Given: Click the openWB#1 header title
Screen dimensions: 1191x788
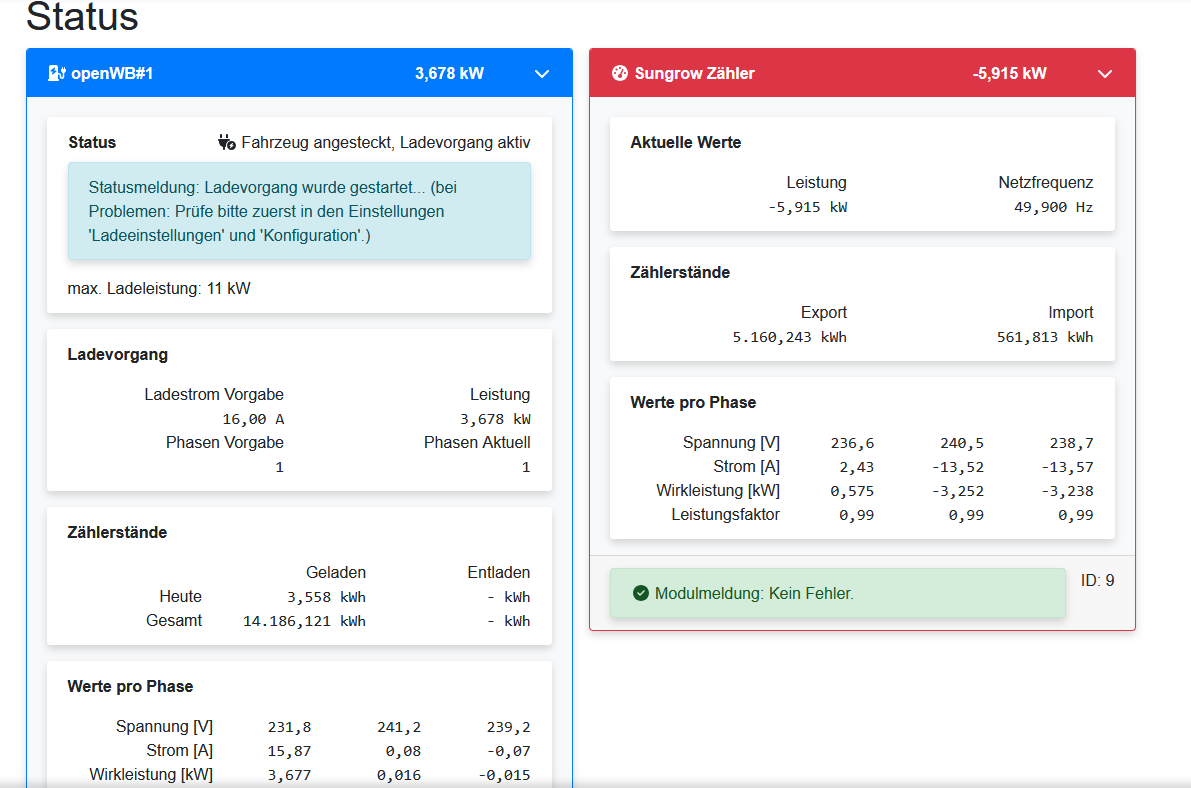Looking at the screenshot, I should pos(112,73).
